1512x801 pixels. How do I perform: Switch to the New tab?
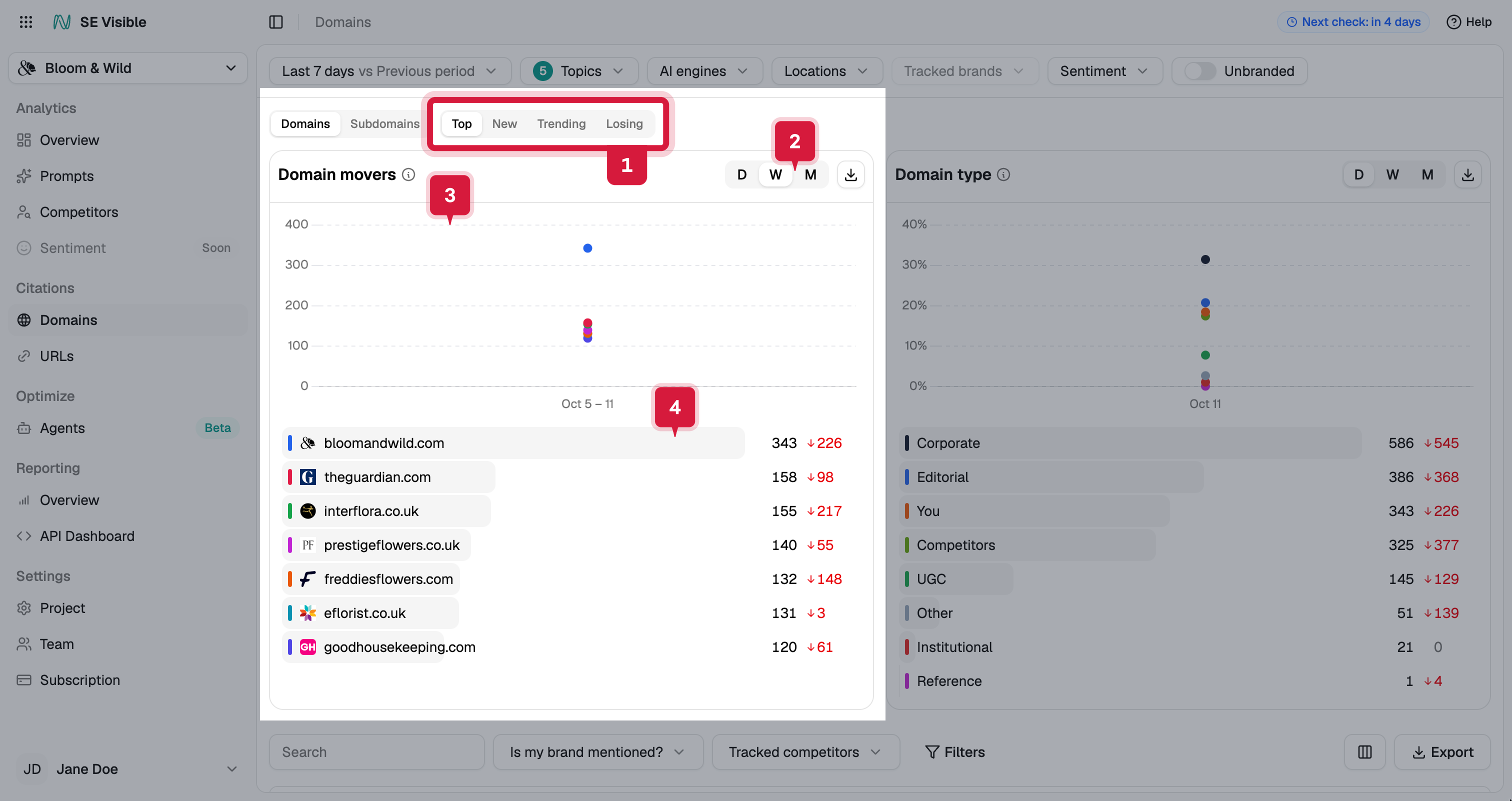coord(504,124)
